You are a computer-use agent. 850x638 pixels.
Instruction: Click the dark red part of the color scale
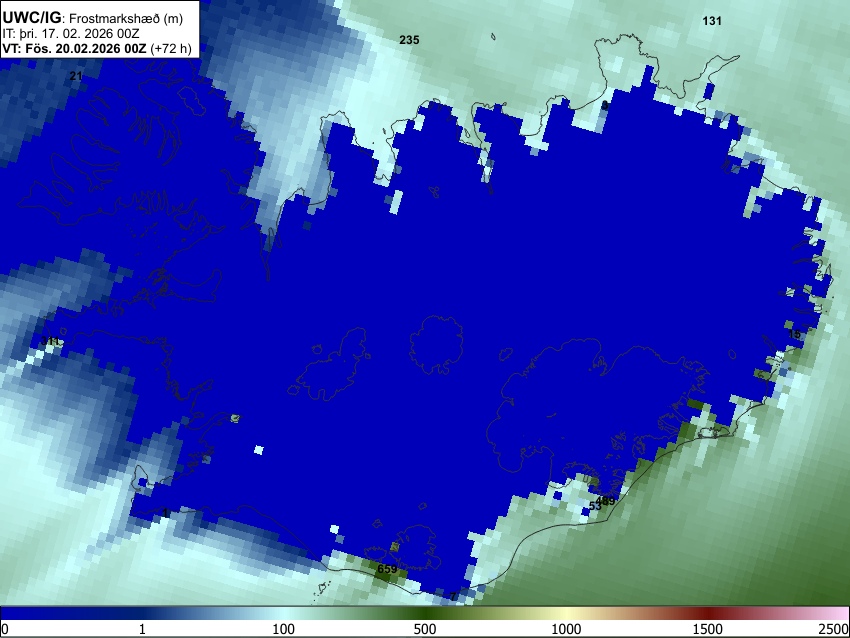click(x=708, y=613)
